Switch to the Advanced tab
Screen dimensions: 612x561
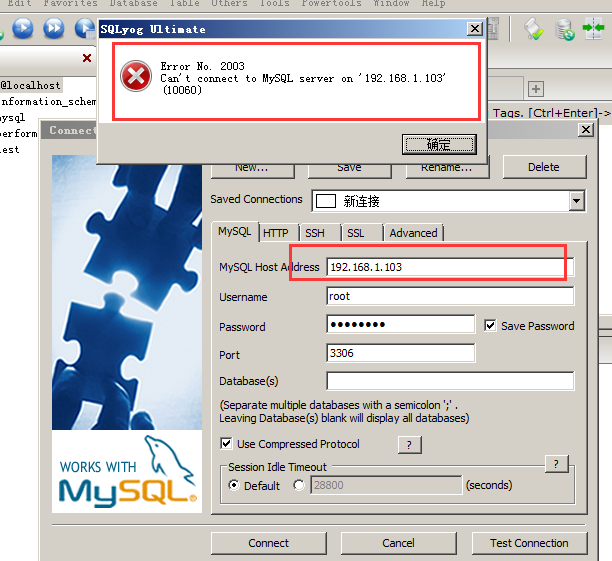tap(413, 233)
